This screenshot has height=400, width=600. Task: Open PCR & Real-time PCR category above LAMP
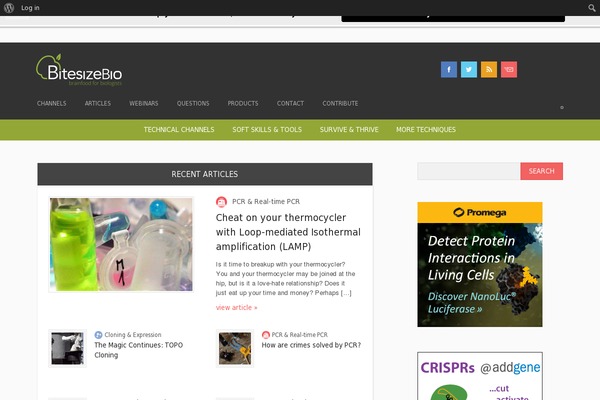[266, 202]
